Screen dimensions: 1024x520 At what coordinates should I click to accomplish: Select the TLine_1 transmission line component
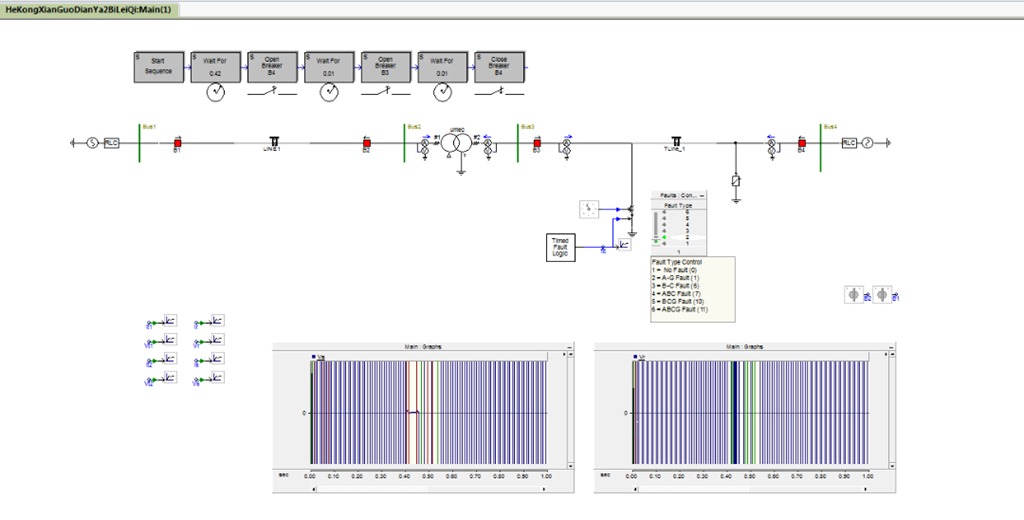pos(676,142)
